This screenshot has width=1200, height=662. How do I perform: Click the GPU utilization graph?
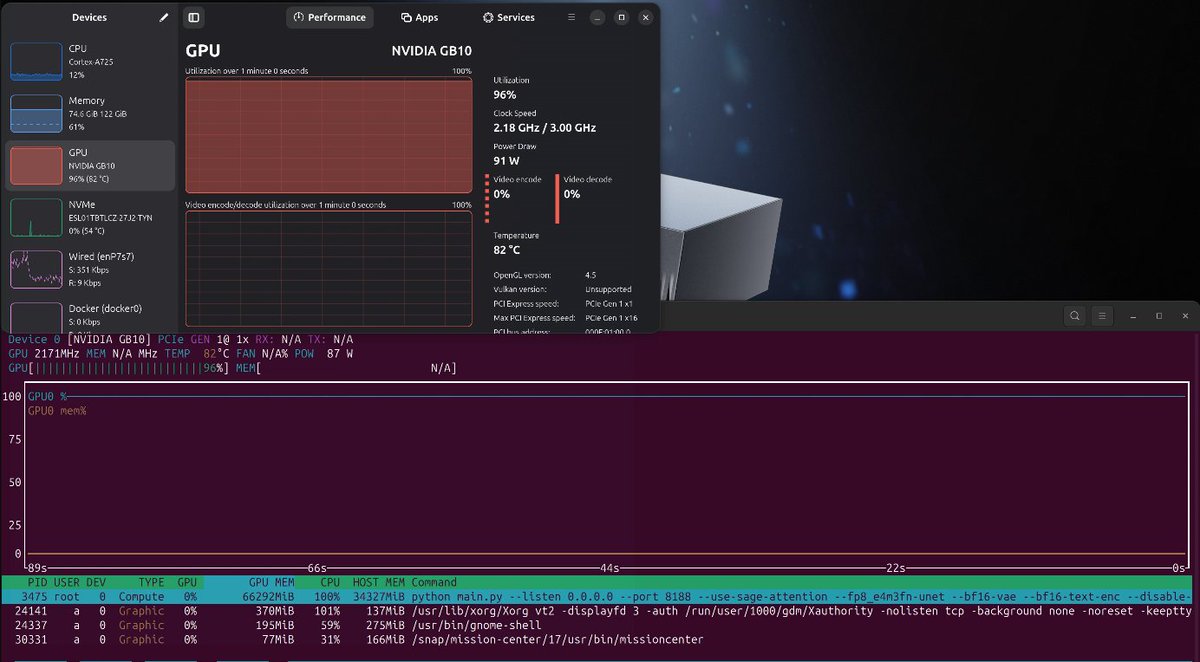coord(328,135)
